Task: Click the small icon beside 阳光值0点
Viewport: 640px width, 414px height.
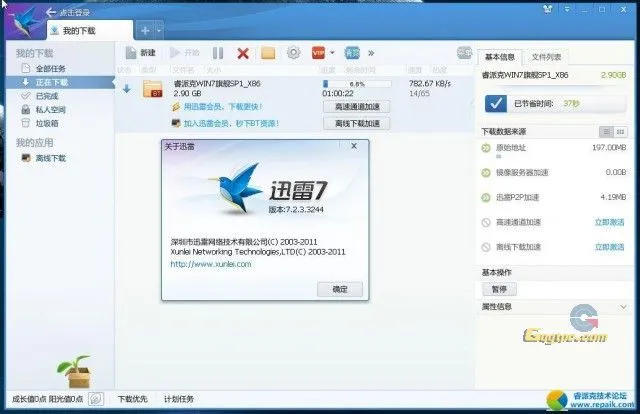Action: 96,399
